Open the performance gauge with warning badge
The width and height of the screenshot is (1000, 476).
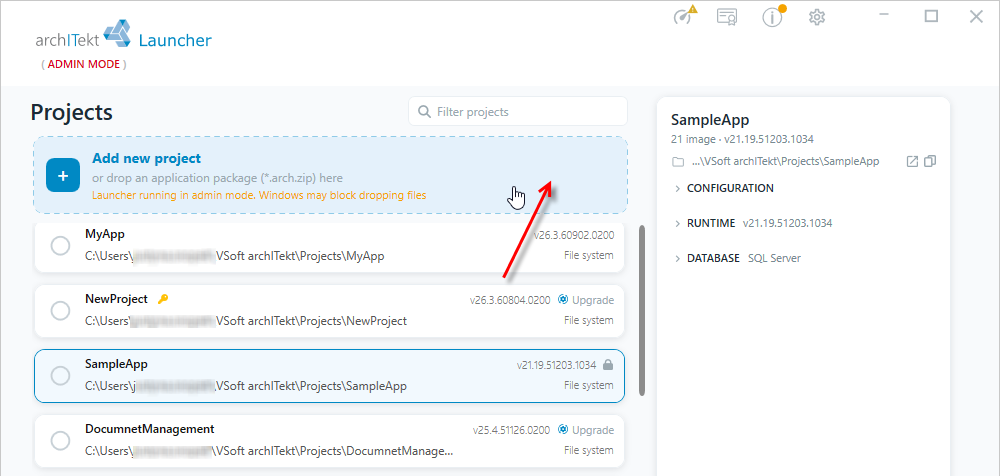686,17
